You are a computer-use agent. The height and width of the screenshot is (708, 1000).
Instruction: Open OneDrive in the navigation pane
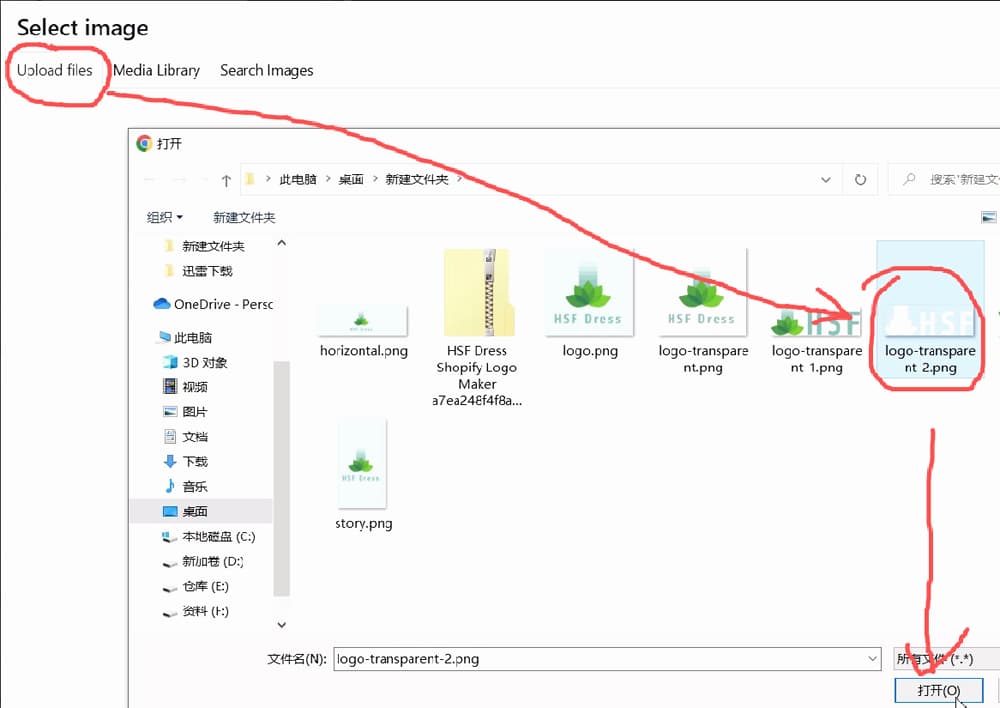(214, 304)
